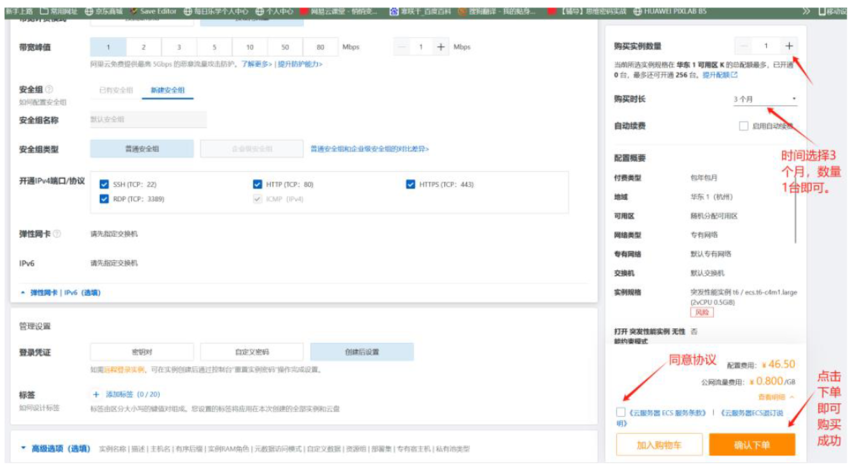Image resolution: width=860 pixels, height=473 pixels.
Task: Click plus icon on bandwidth Mbps stepper
Action: pos(440,47)
